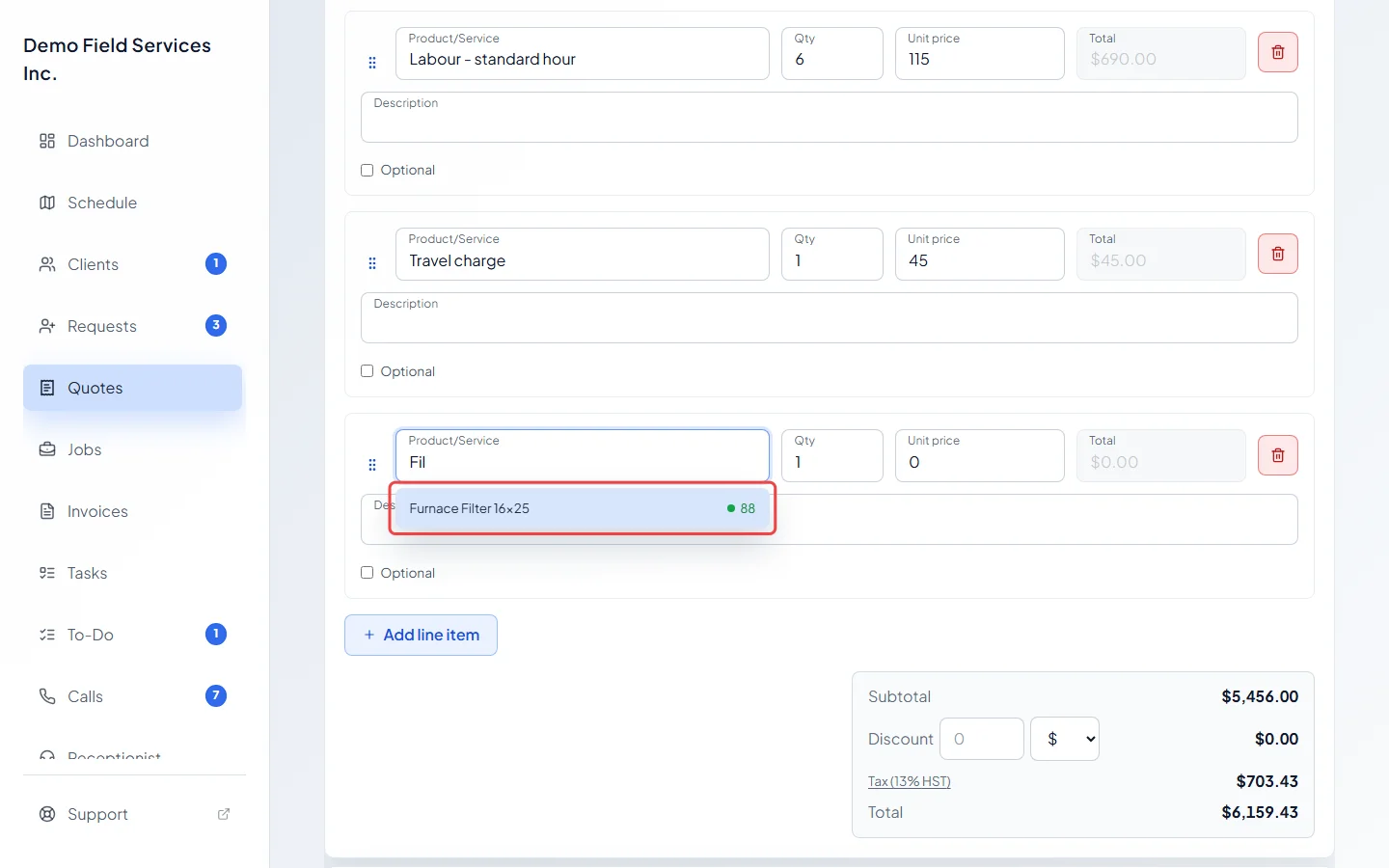1389x868 pixels.
Task: Click the Schedule map icon in sidebar
Action: click(47, 203)
